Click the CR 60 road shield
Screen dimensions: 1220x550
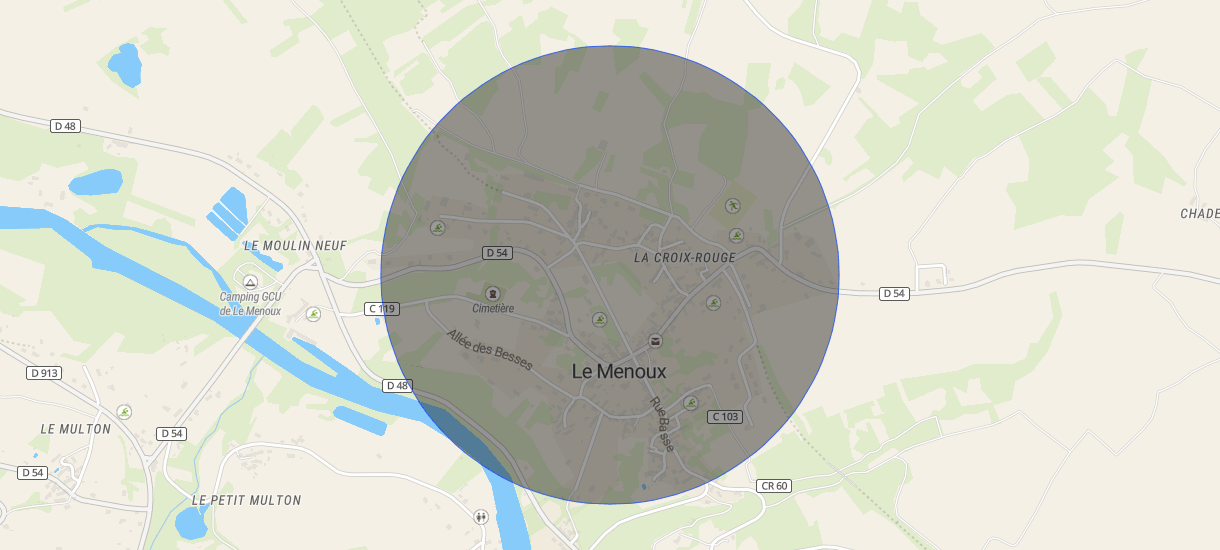pos(774,486)
